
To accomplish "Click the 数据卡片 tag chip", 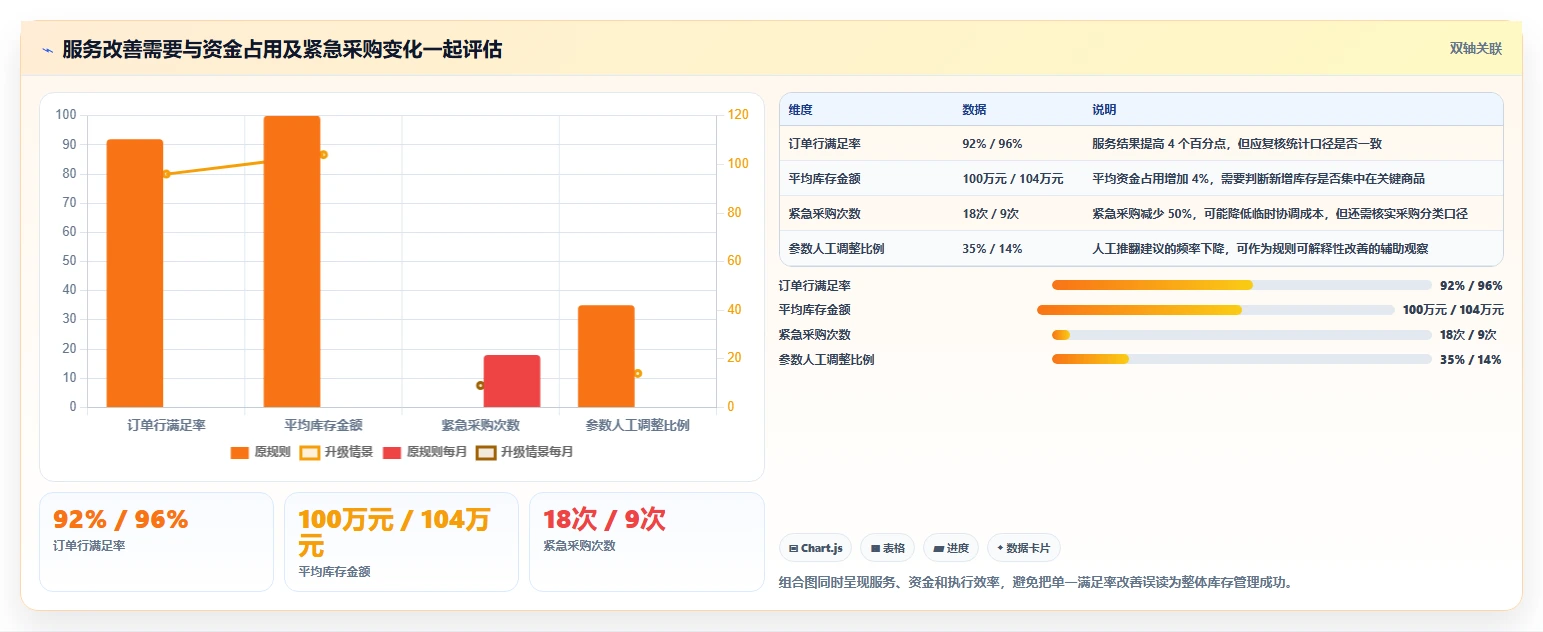I will pyautogui.click(x=1023, y=548).
